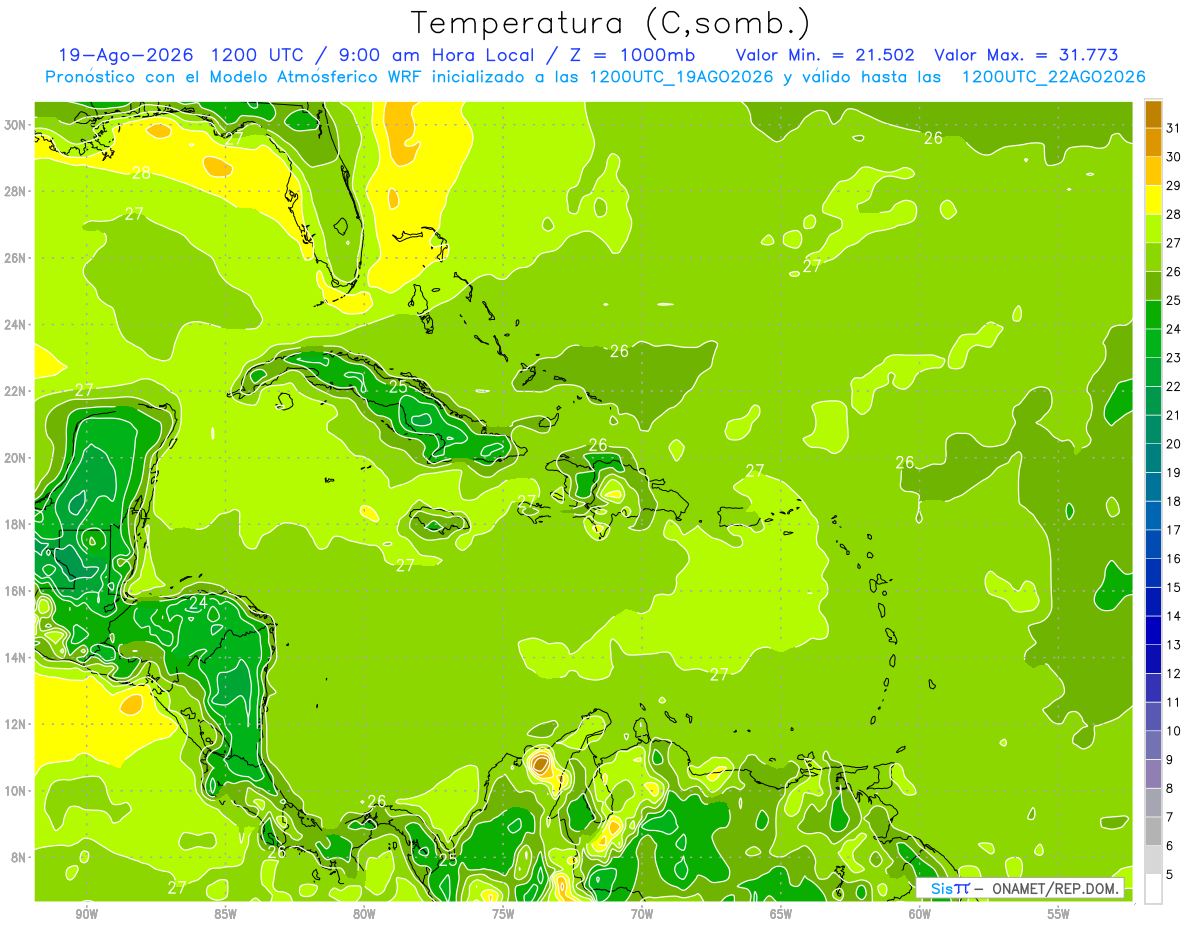Click the "5" colorbar scale label

pyautogui.click(x=1170, y=875)
